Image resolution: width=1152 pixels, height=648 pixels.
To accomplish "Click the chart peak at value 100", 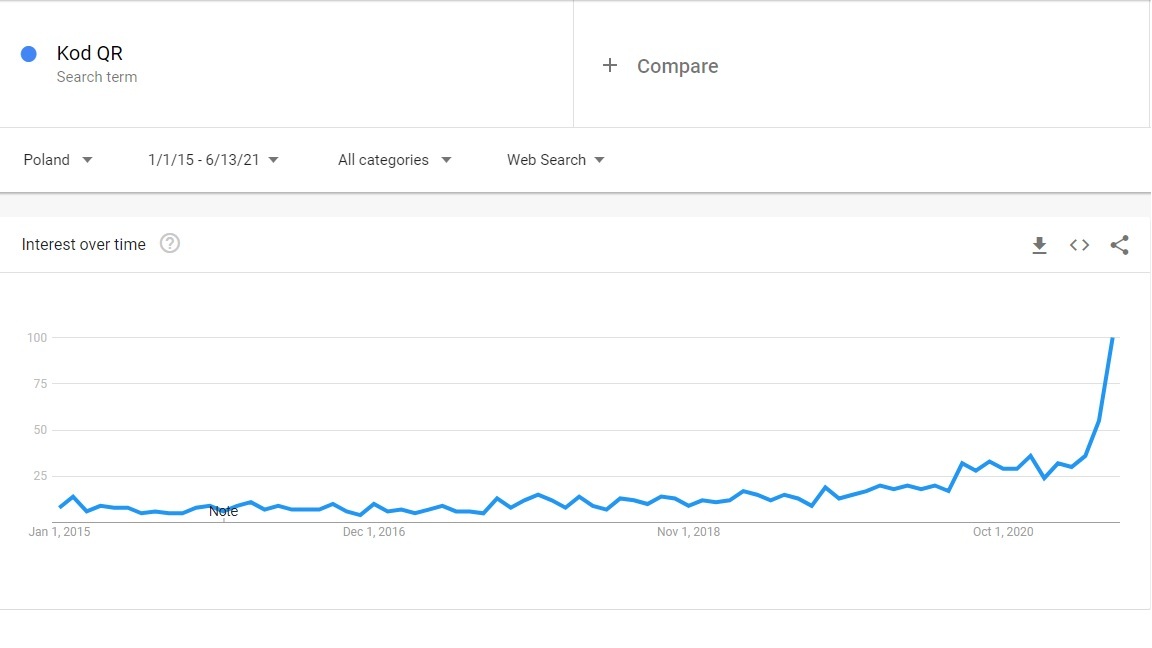I will (1113, 338).
